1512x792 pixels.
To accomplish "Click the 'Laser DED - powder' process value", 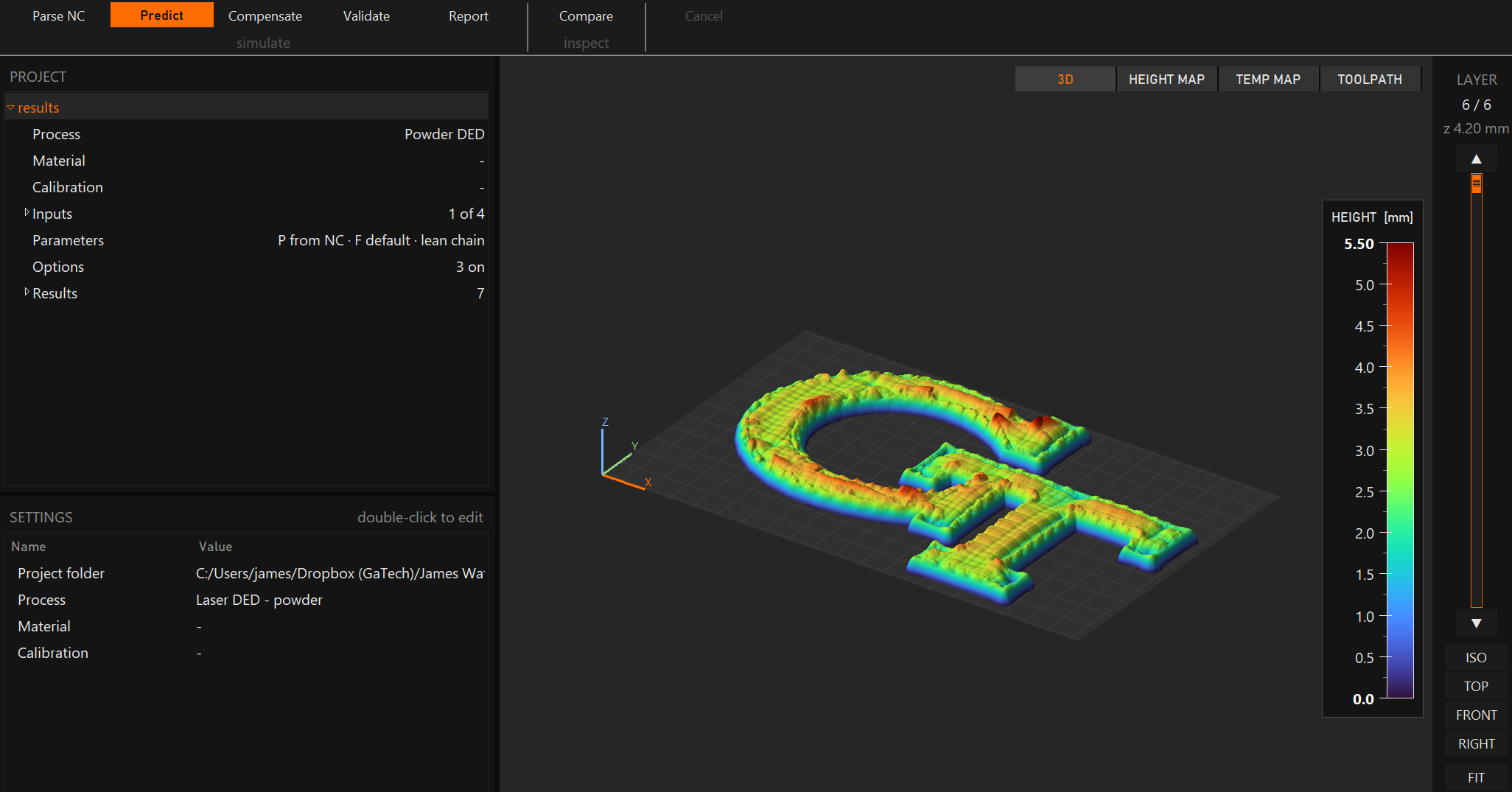I will (x=259, y=600).
